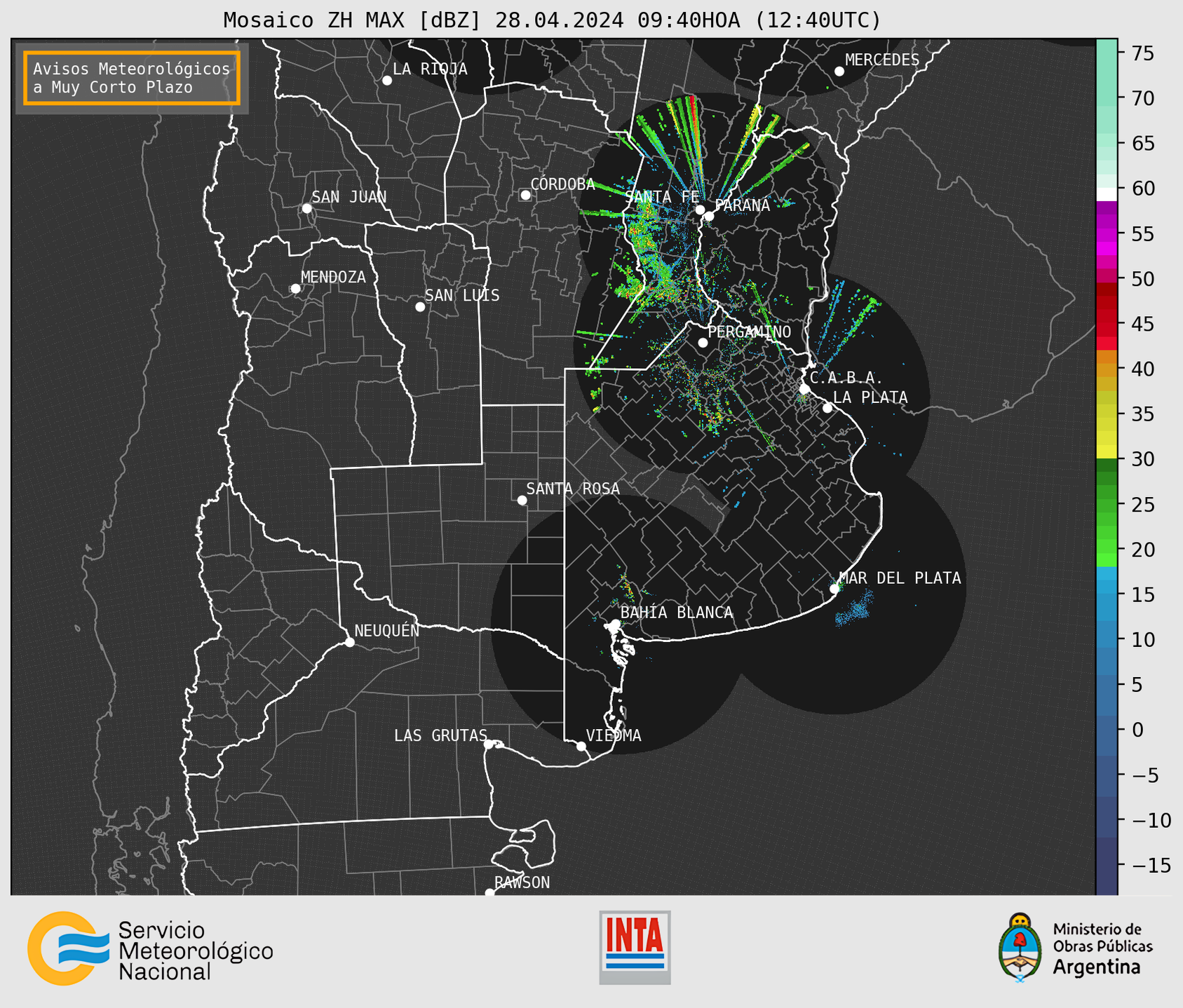Click the 75 dBZ colorbar label
Image resolution: width=1183 pixels, height=1008 pixels.
(1142, 53)
